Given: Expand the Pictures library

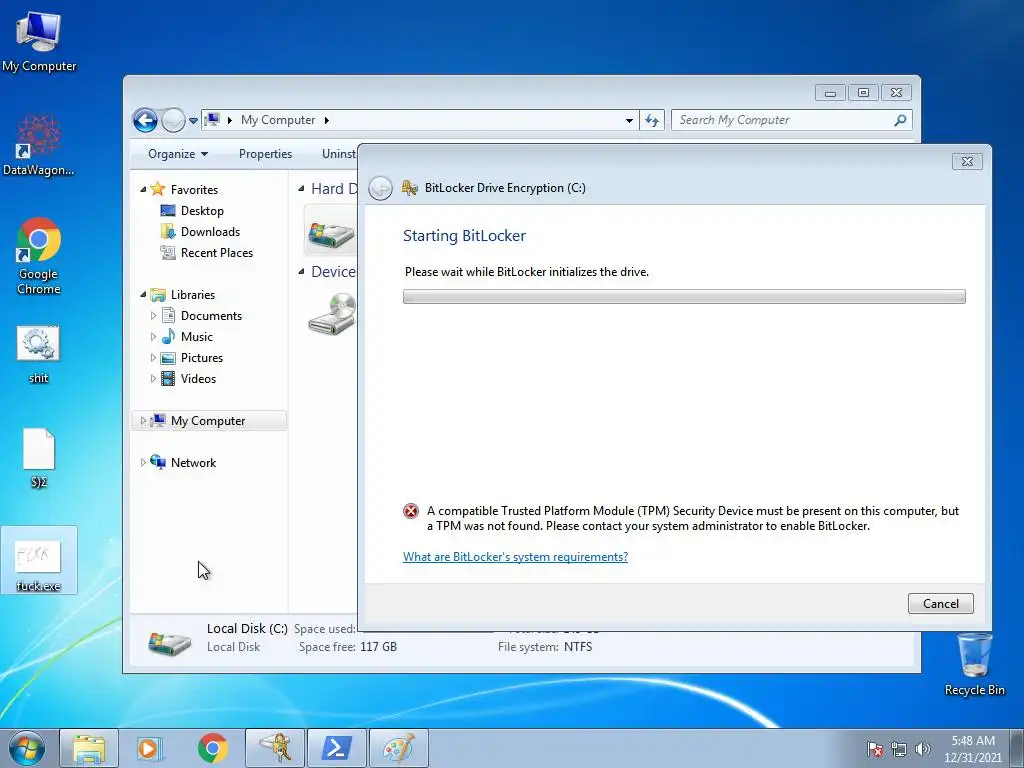Looking at the screenshot, I should click(153, 358).
